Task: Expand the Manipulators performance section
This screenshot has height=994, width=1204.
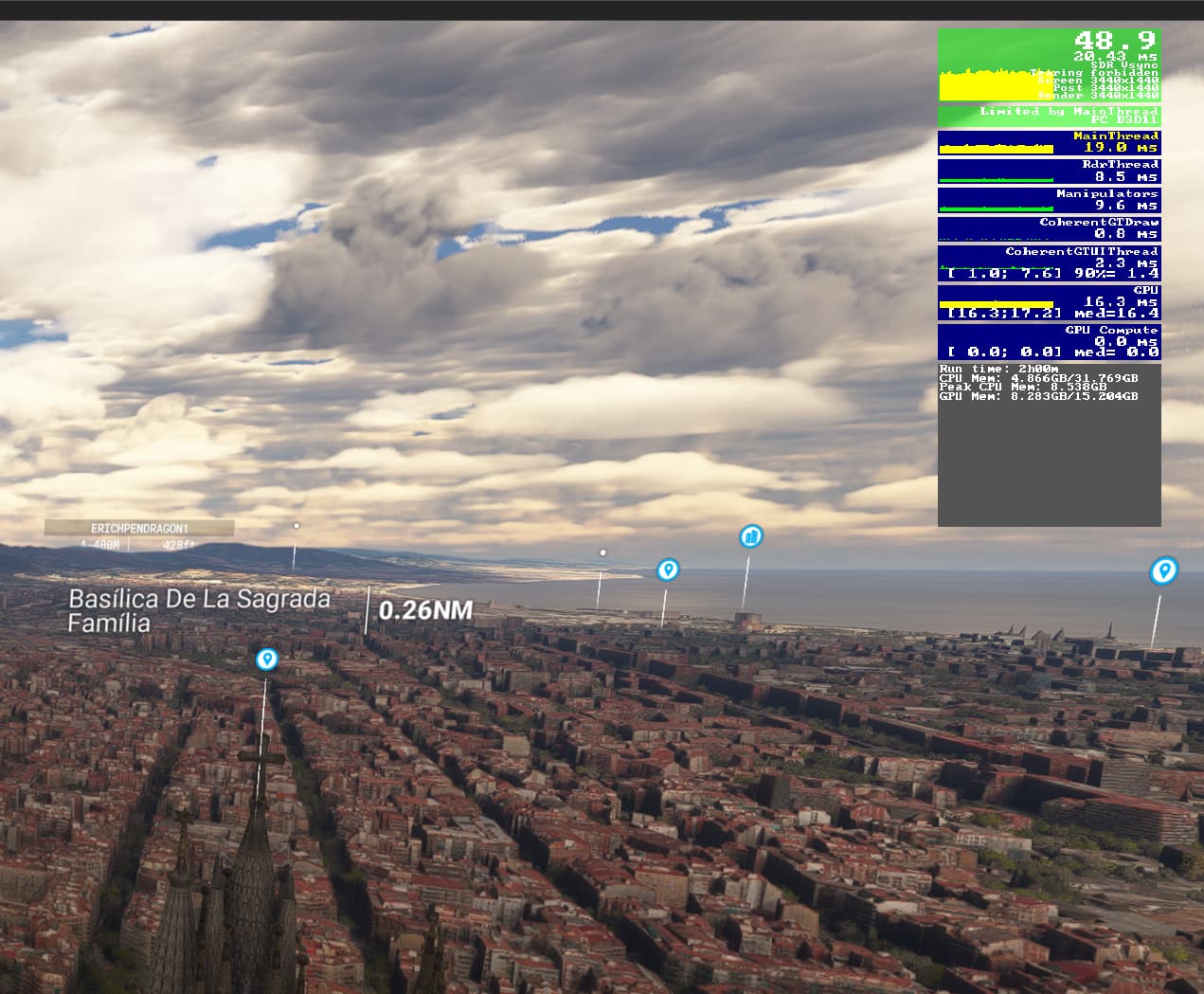Action: [1048, 199]
